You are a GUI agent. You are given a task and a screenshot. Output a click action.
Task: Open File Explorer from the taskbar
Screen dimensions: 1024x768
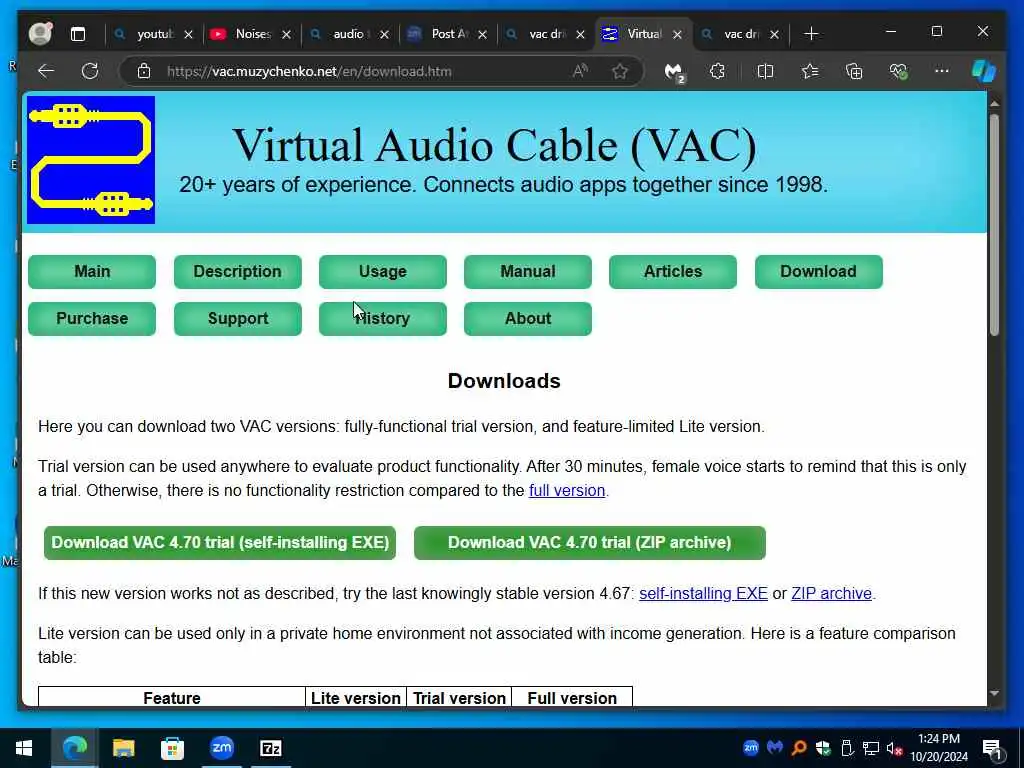pos(123,748)
